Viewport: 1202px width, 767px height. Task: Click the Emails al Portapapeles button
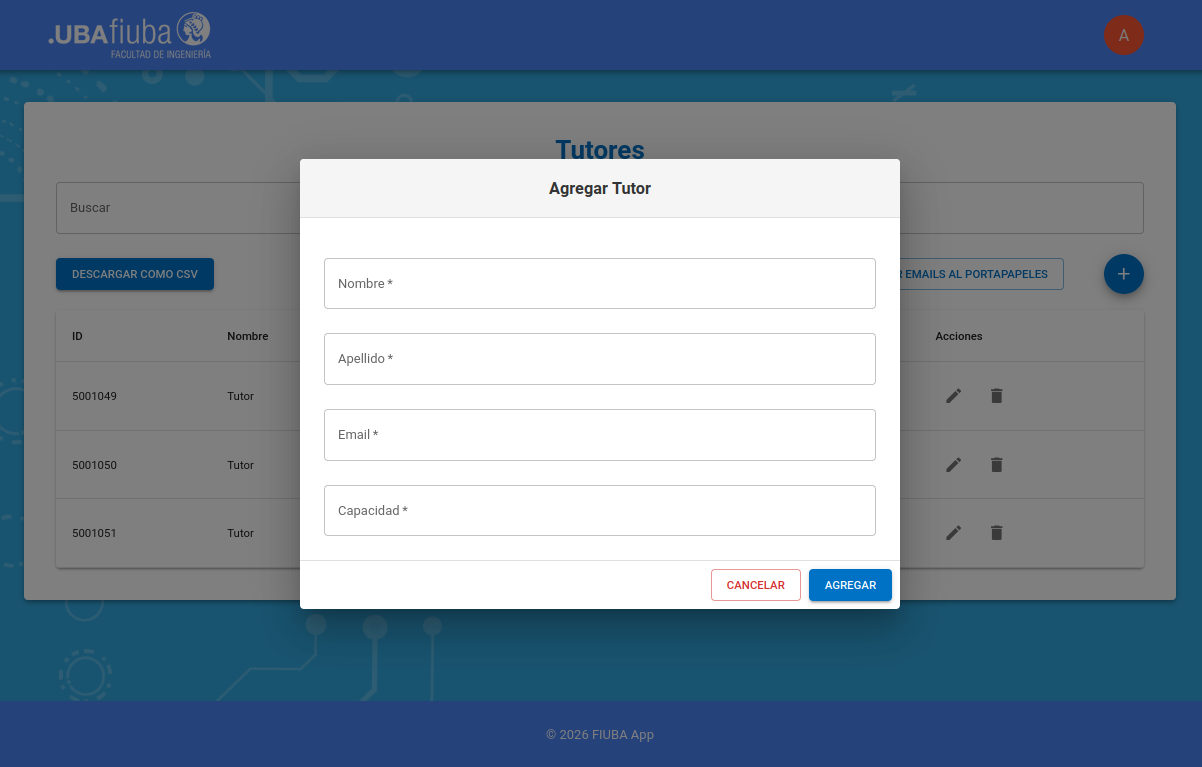click(981, 274)
